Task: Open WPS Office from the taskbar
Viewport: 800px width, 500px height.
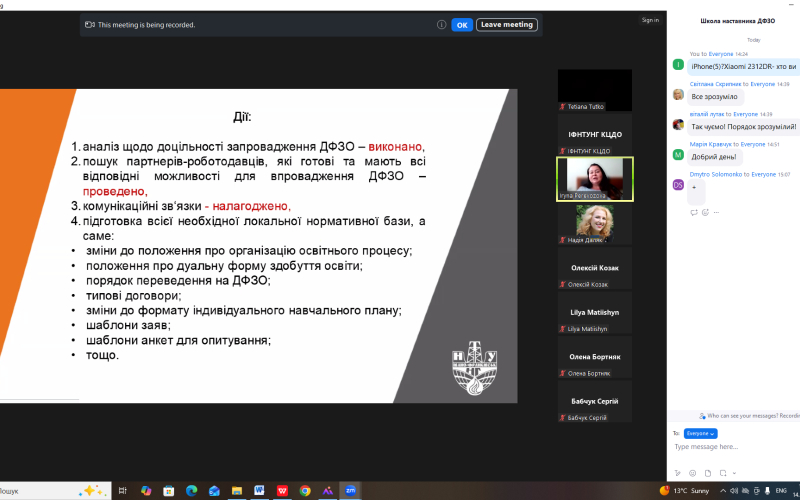Action: [x=282, y=491]
